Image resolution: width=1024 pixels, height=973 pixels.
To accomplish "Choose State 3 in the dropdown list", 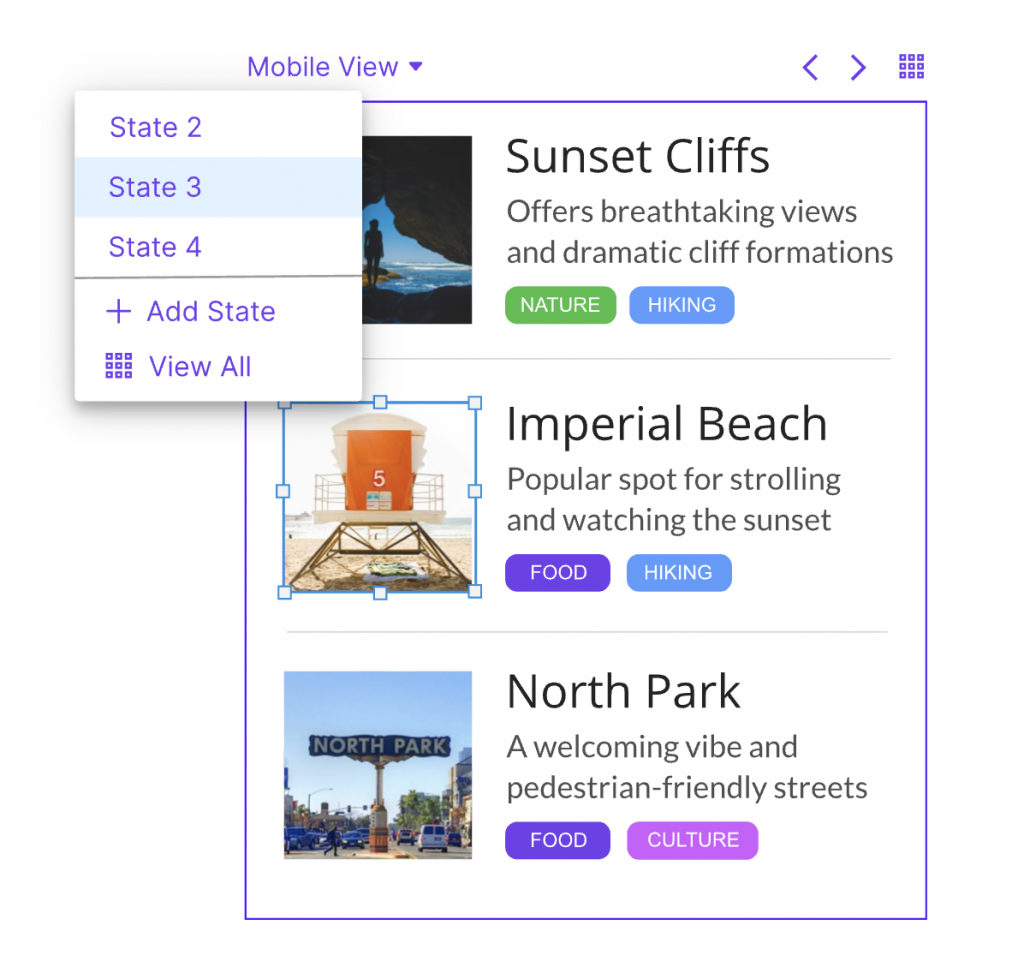I will pyautogui.click(x=155, y=187).
